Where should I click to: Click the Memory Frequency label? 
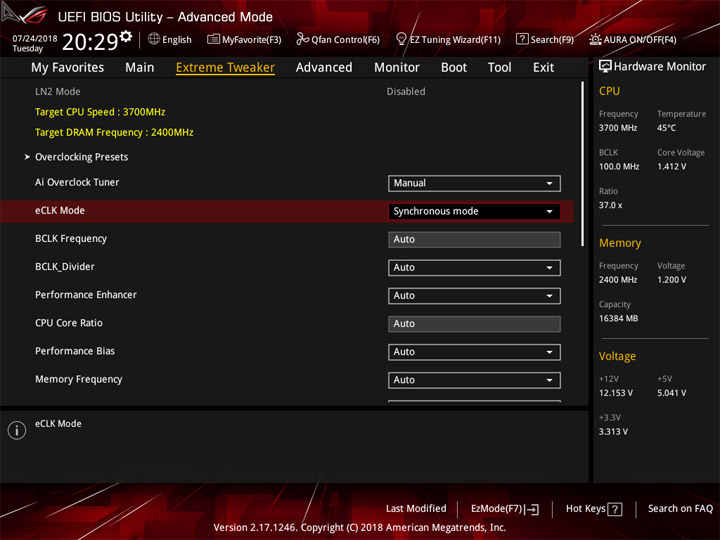tap(79, 379)
